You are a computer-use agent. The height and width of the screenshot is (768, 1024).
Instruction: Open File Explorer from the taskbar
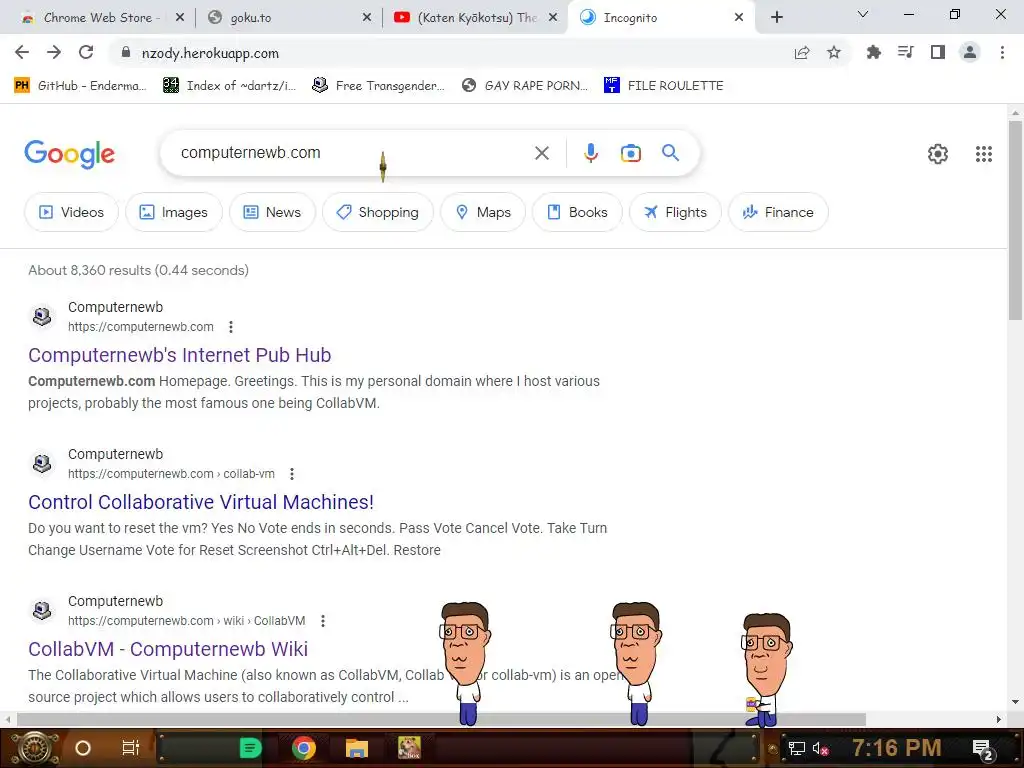(357, 748)
